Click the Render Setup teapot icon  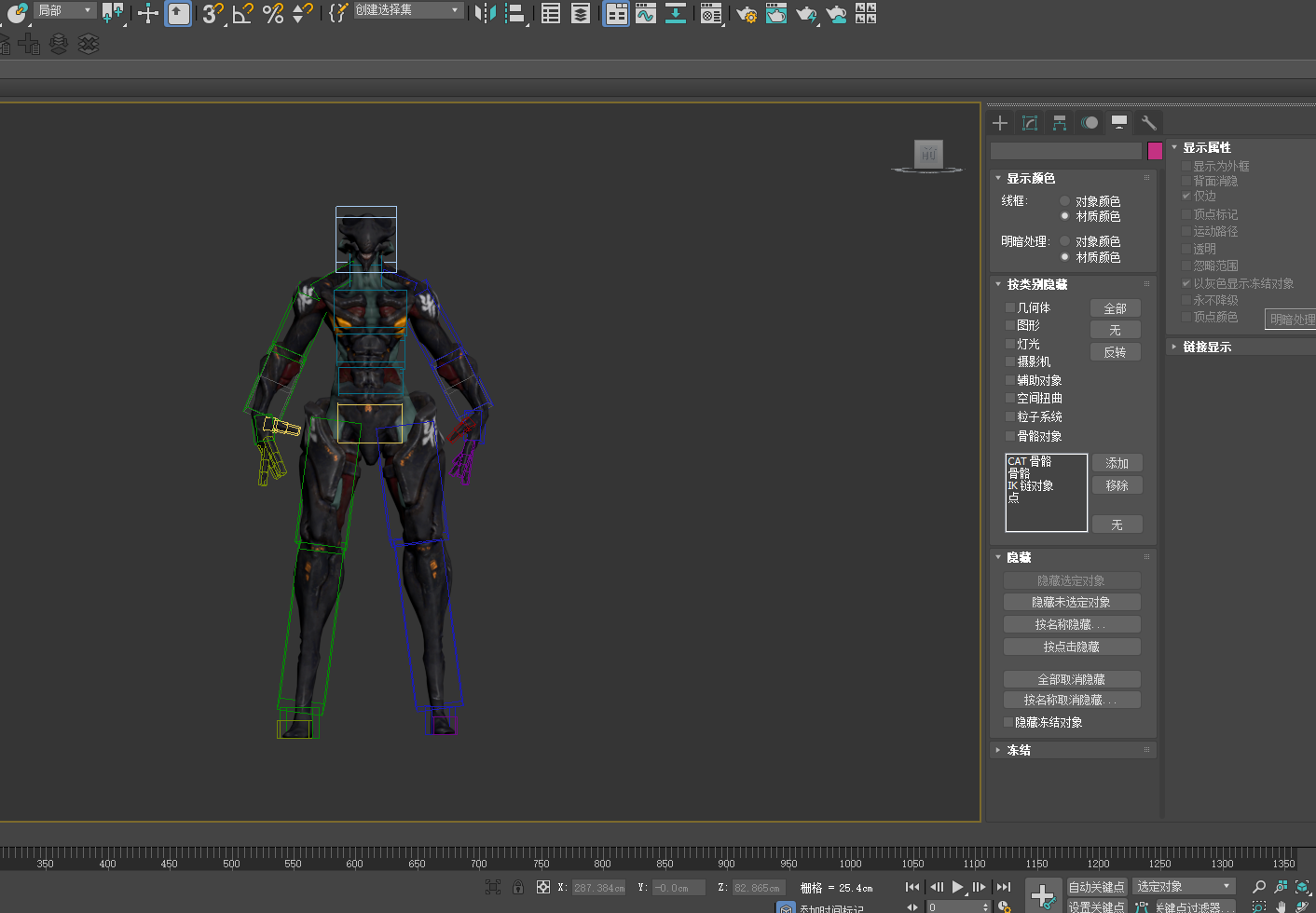coord(746,13)
